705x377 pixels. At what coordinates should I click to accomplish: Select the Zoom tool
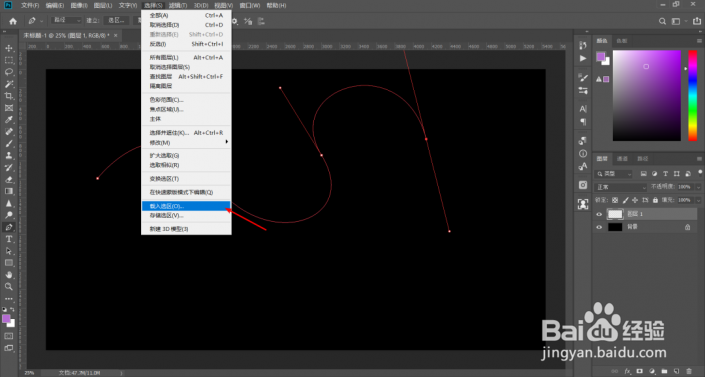(x=9, y=287)
